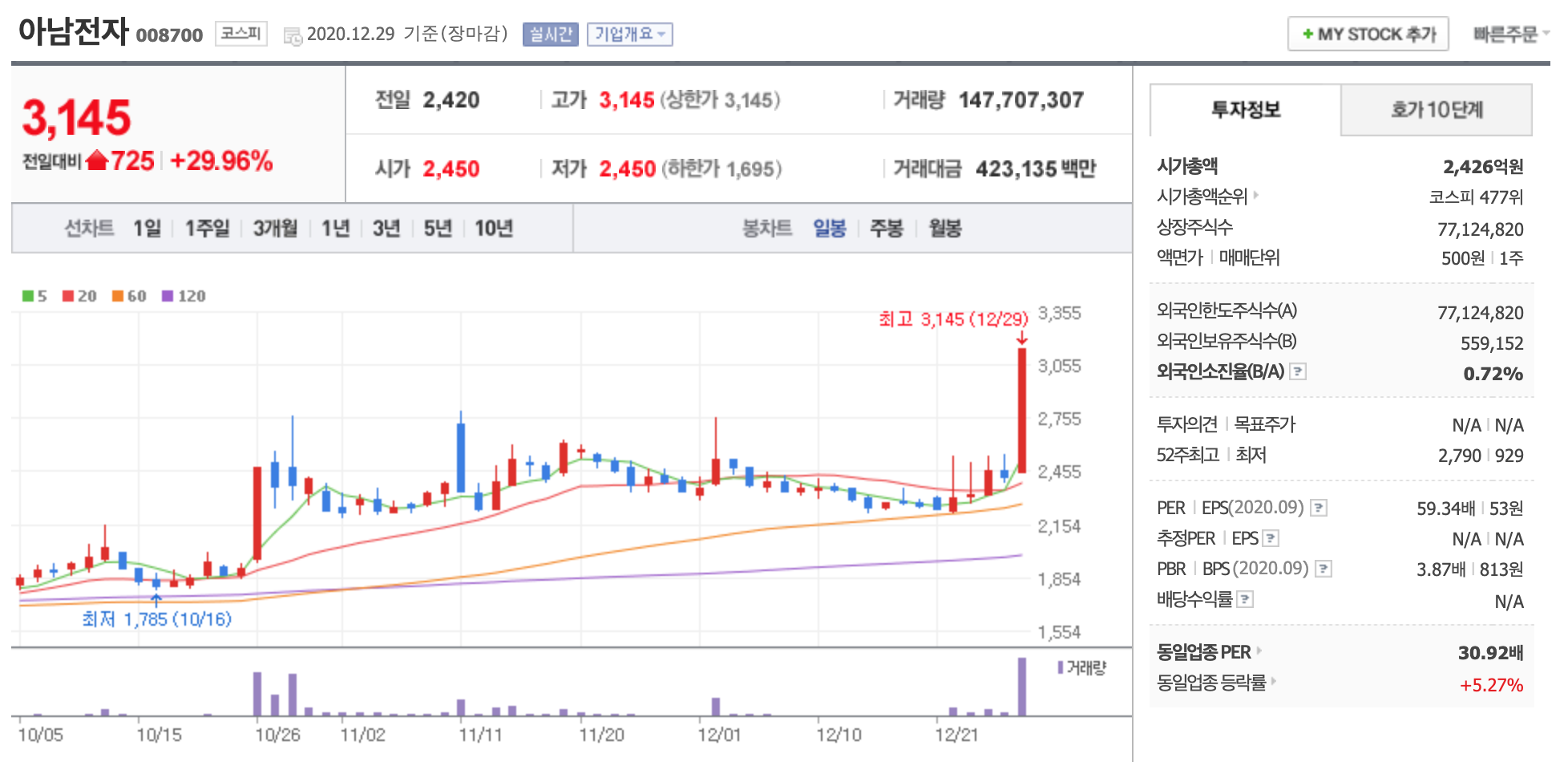
Task: Click the 코스피 market badge
Action: click(x=241, y=34)
